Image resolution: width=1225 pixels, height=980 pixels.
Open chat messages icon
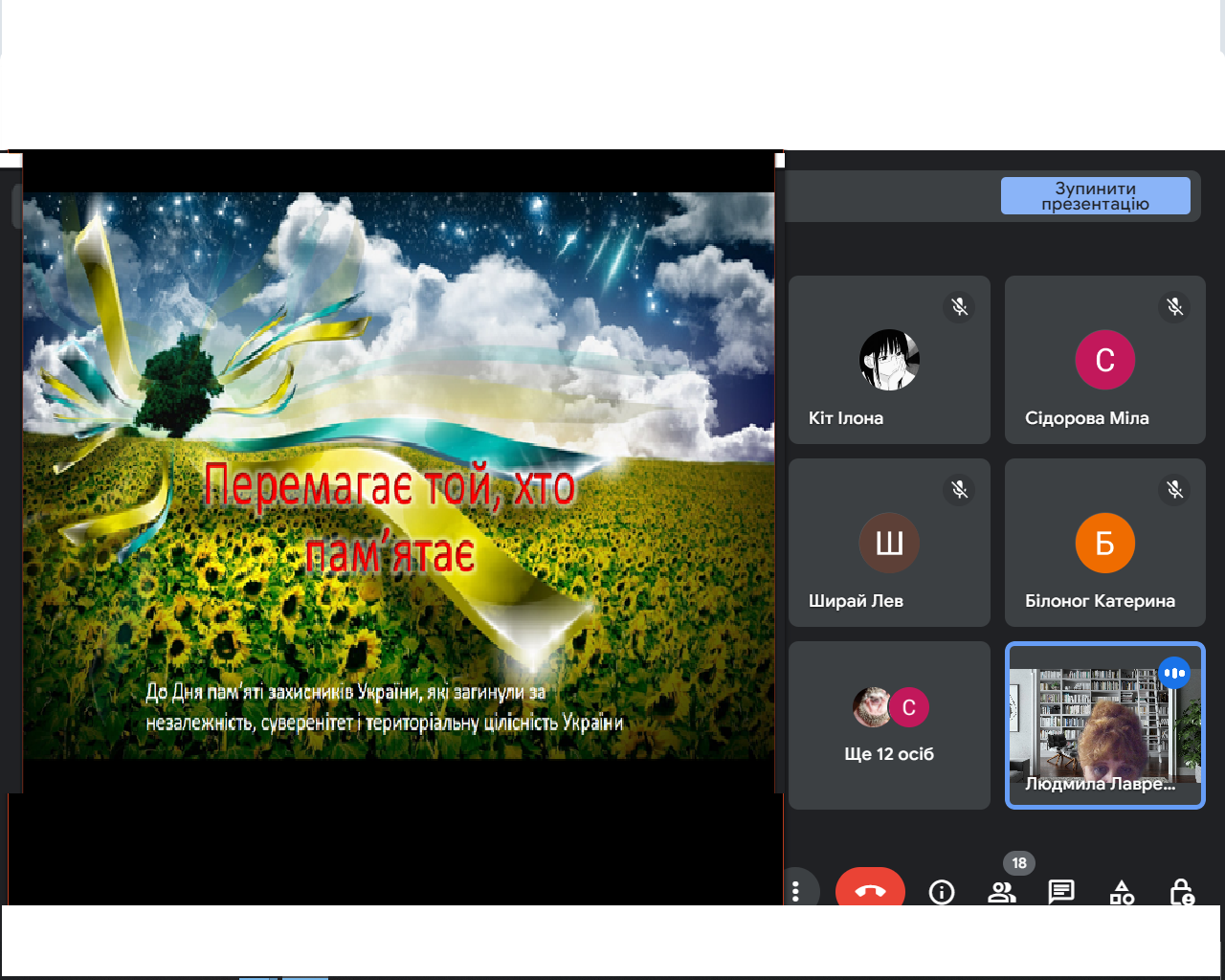[x=1061, y=892]
